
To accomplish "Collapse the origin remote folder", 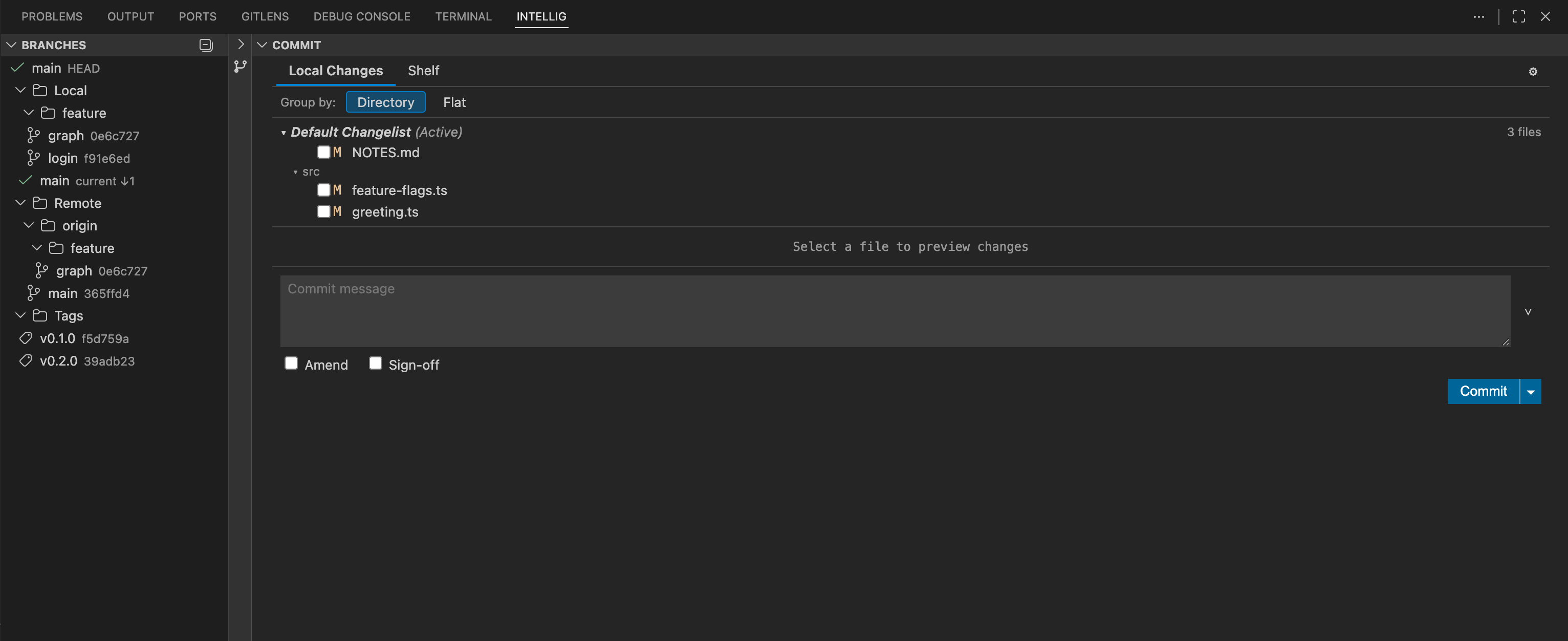I will click(x=28, y=225).
